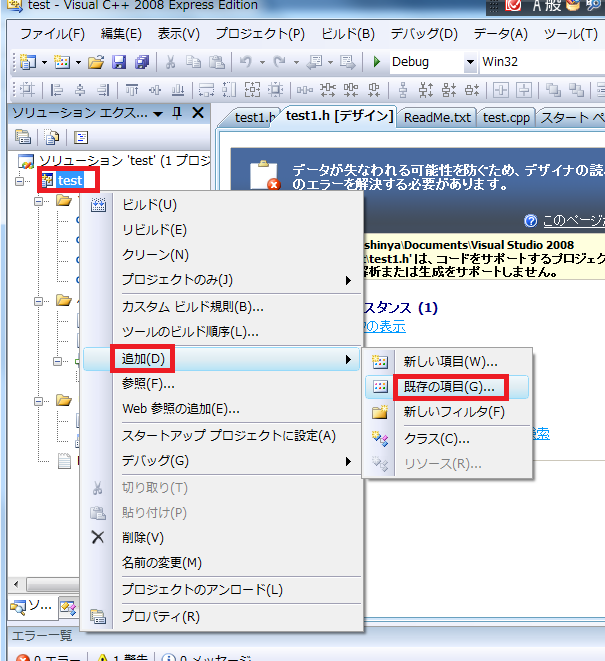Collapse the test project tree node
Image resolution: width=605 pixels, height=661 pixels.
pos(21,181)
